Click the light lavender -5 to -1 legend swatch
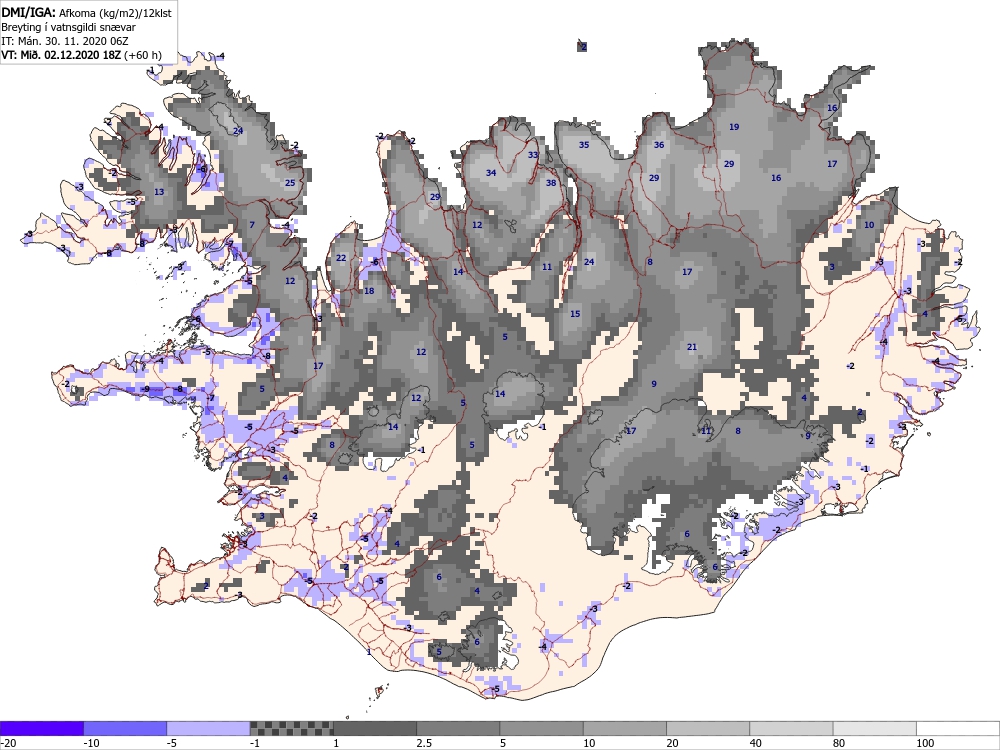The width and height of the screenshot is (1000, 750). point(209,729)
